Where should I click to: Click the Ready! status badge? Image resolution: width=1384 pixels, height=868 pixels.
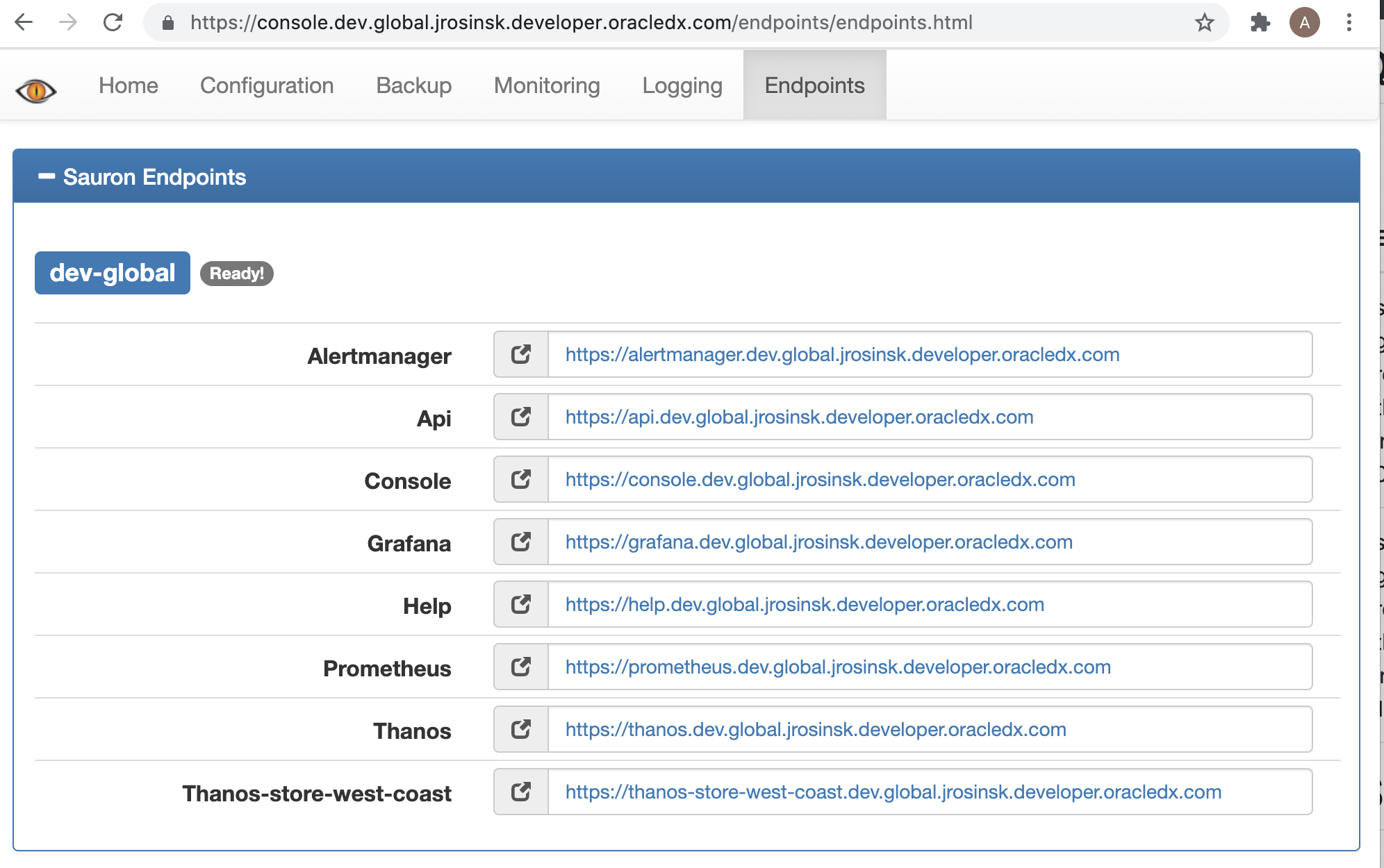click(x=237, y=274)
